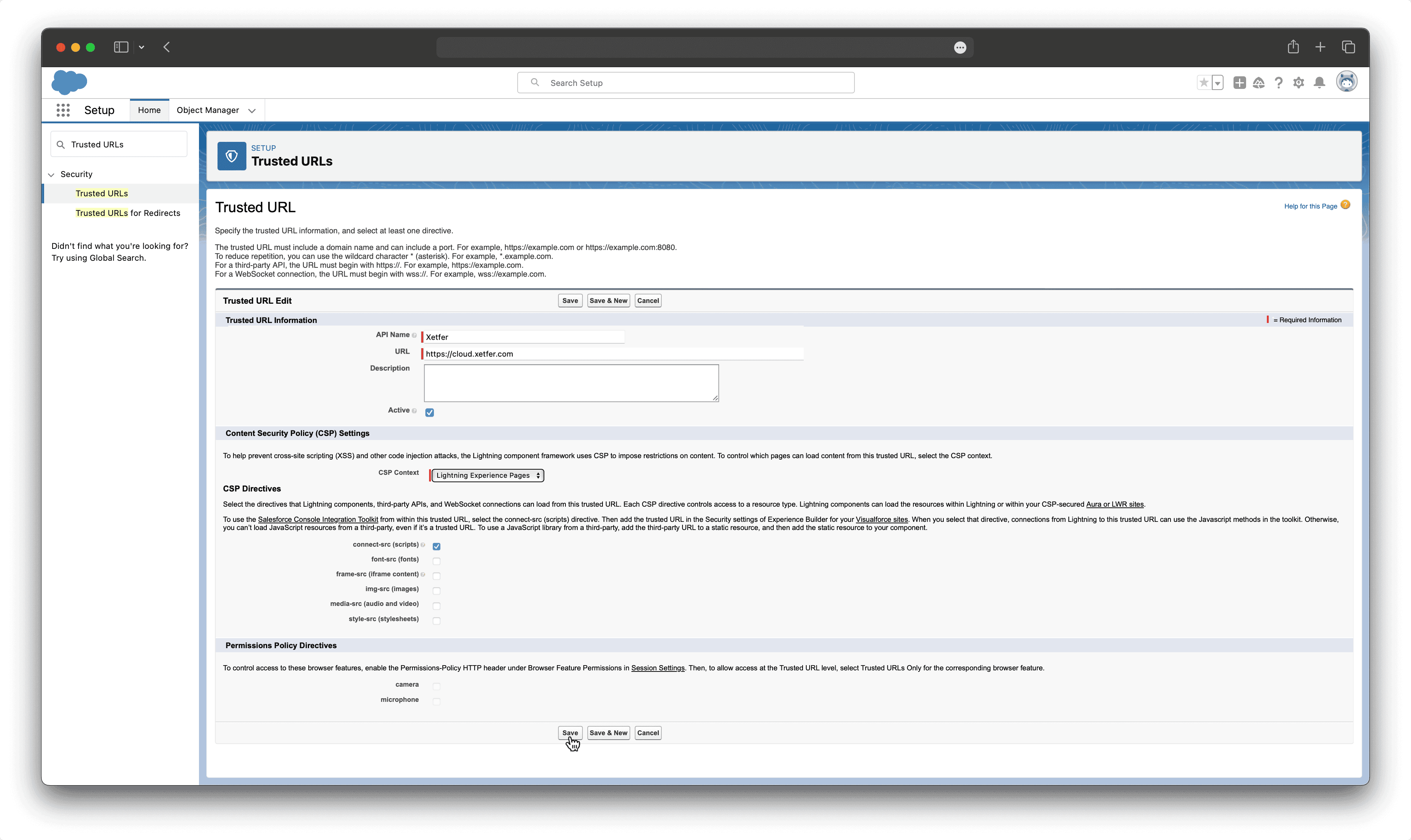1411x840 pixels.
Task: Open the Aura or LWR sites link
Action: click(1115, 504)
